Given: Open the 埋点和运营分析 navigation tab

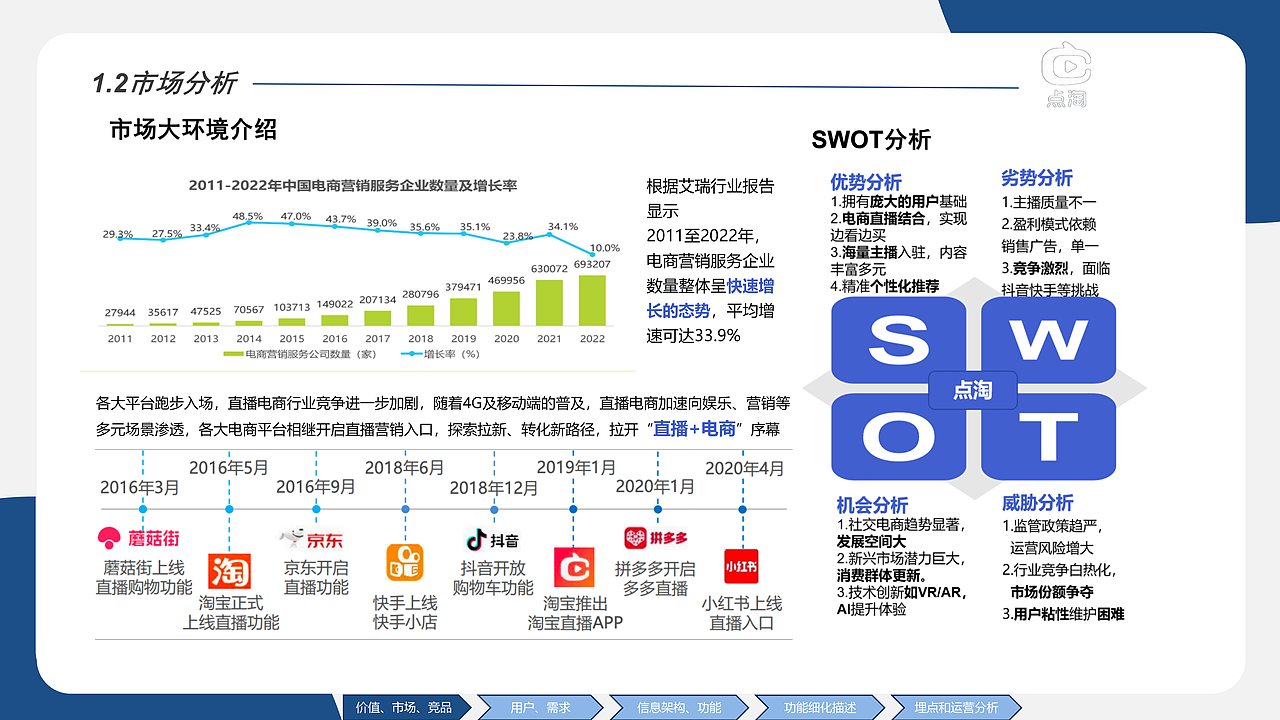Looking at the screenshot, I should (955, 707).
